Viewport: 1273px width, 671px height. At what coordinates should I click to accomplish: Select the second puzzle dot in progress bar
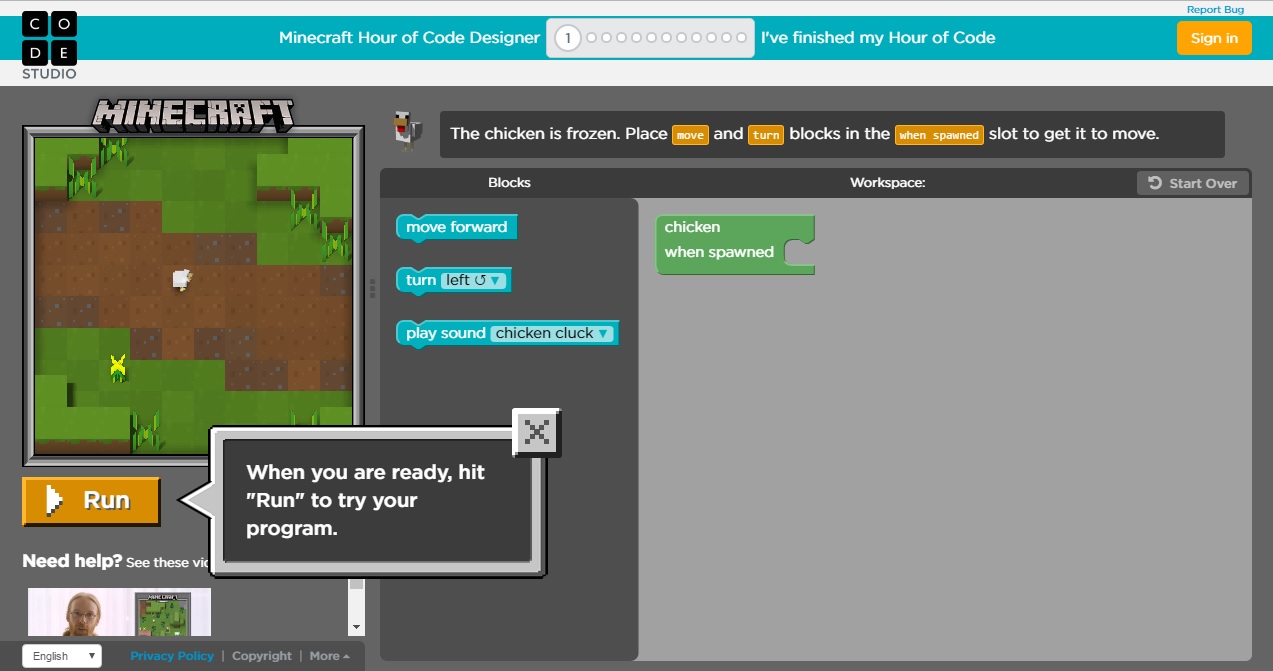tap(589, 37)
